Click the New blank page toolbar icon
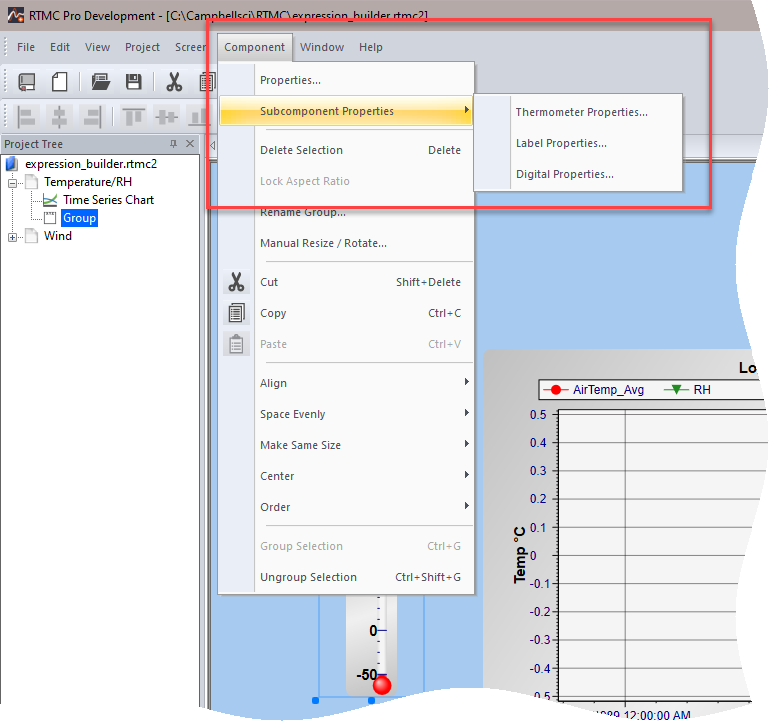Viewport: 769px width, 721px height. (59, 82)
